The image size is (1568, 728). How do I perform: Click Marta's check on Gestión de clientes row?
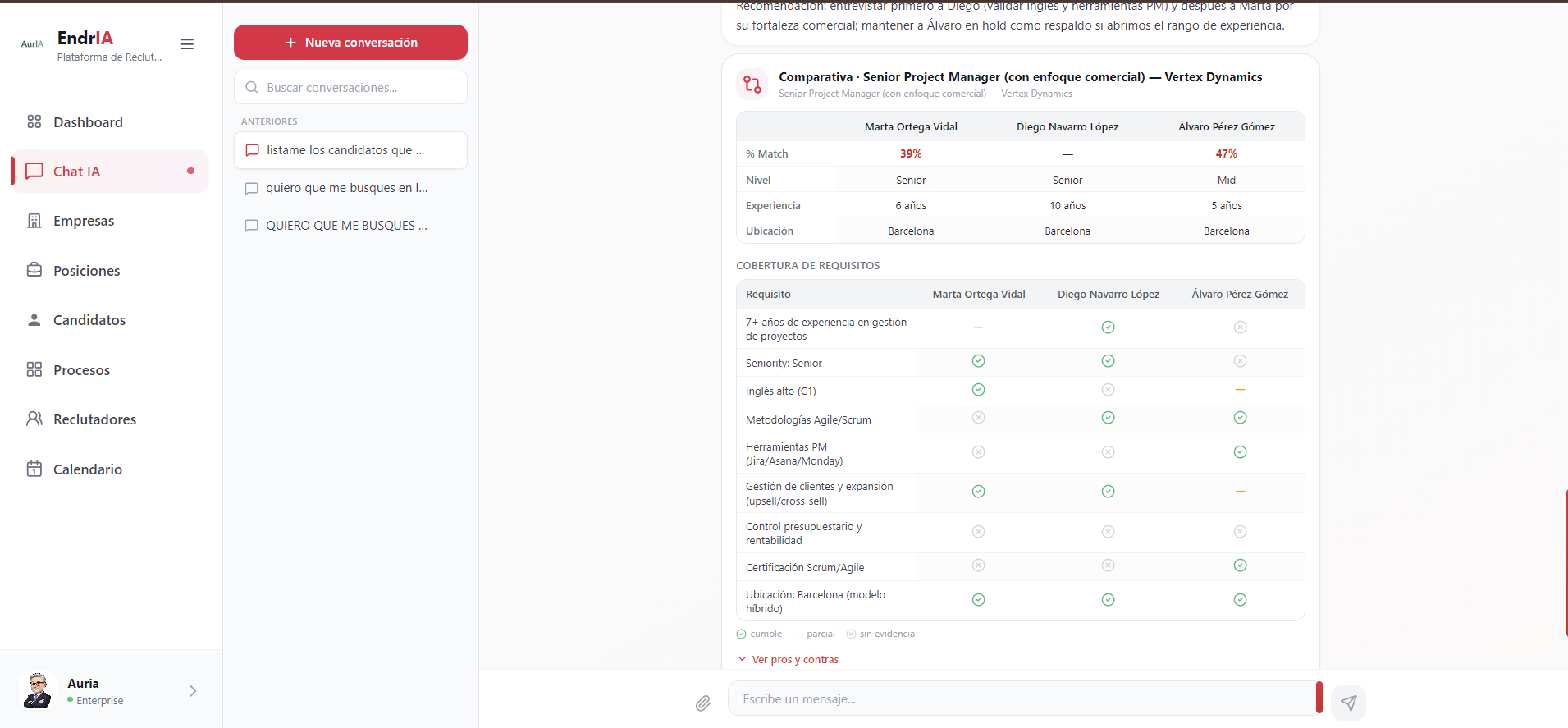[x=978, y=492]
